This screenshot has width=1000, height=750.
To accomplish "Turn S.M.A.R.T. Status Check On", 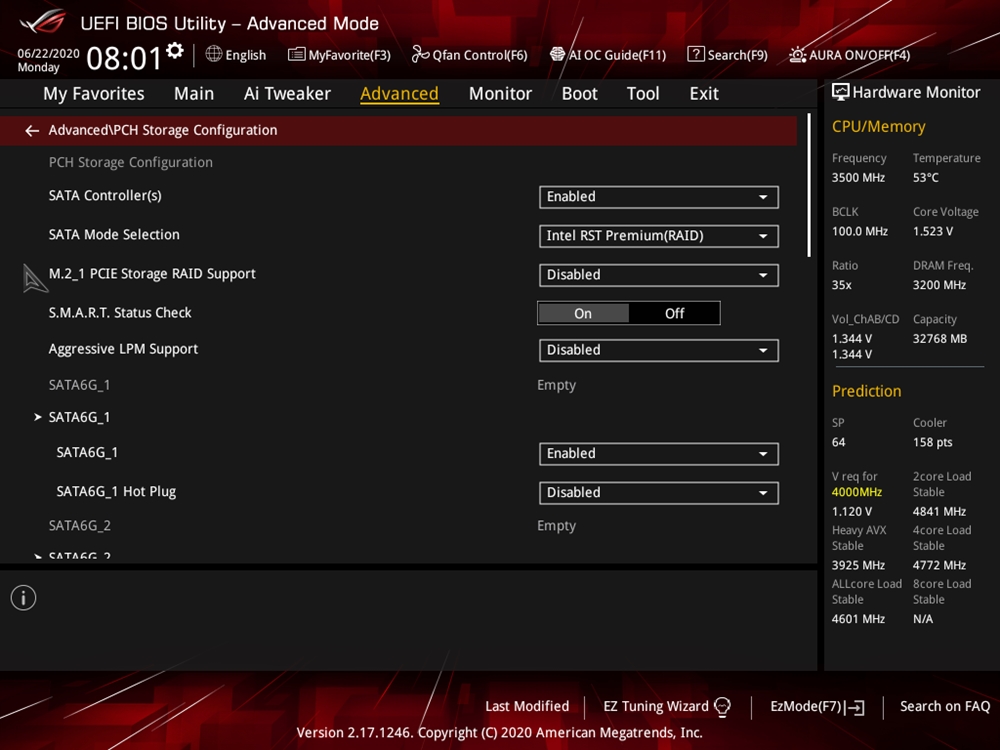I will tap(583, 313).
